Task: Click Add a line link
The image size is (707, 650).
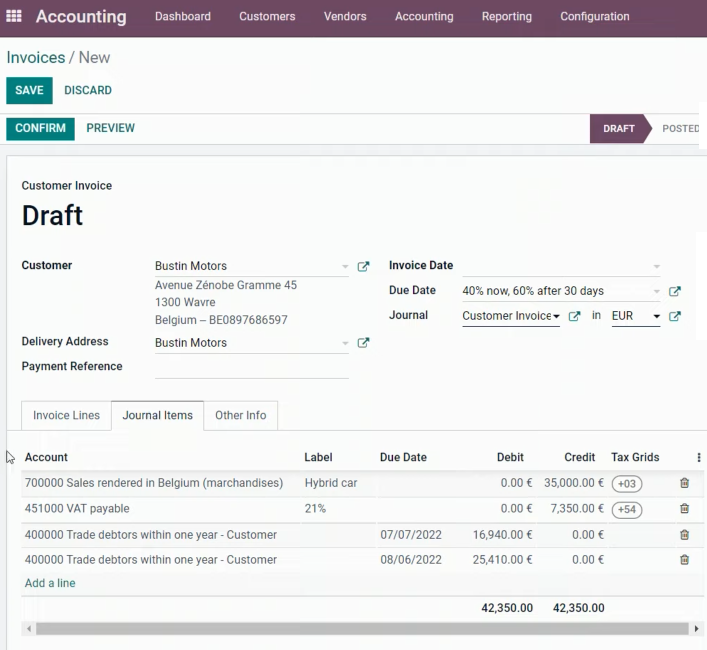Action: tap(50, 583)
